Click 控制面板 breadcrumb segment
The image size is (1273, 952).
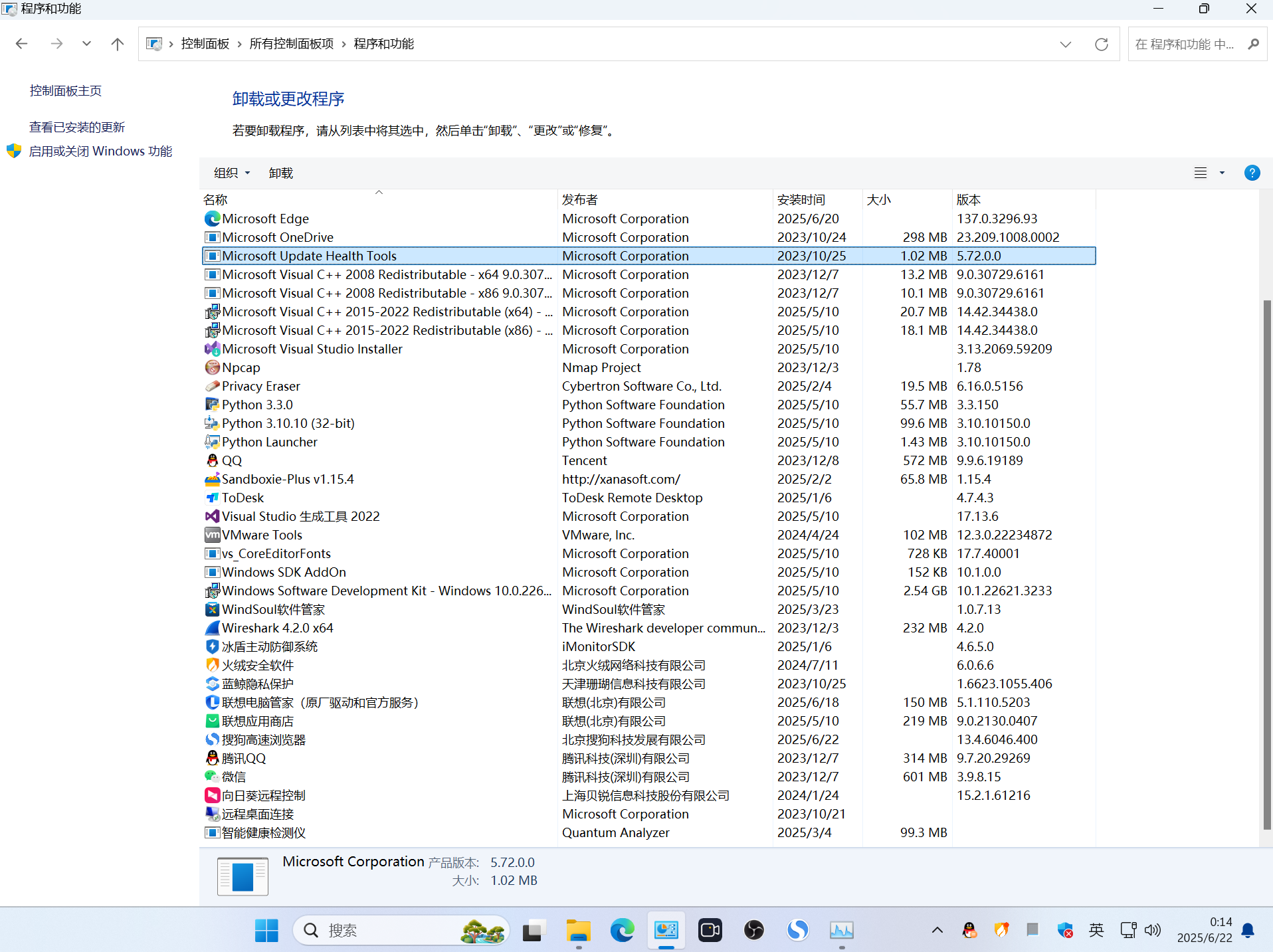(205, 44)
